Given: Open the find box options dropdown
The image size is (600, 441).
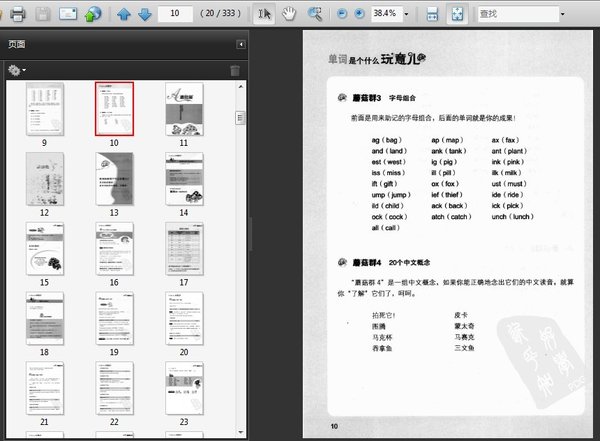Looking at the screenshot, I should click(562, 14).
